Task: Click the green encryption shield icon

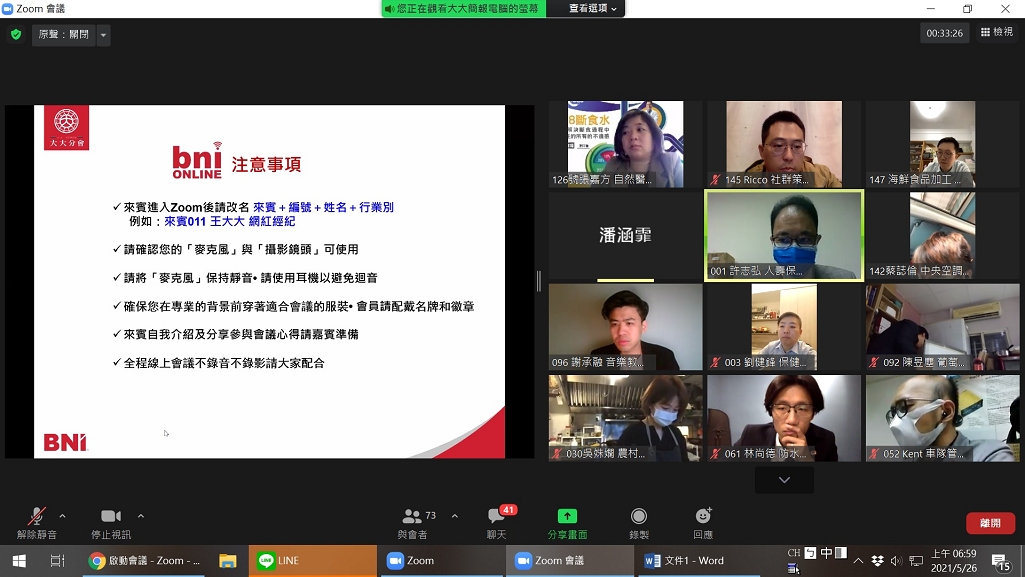Action: pyautogui.click(x=16, y=34)
